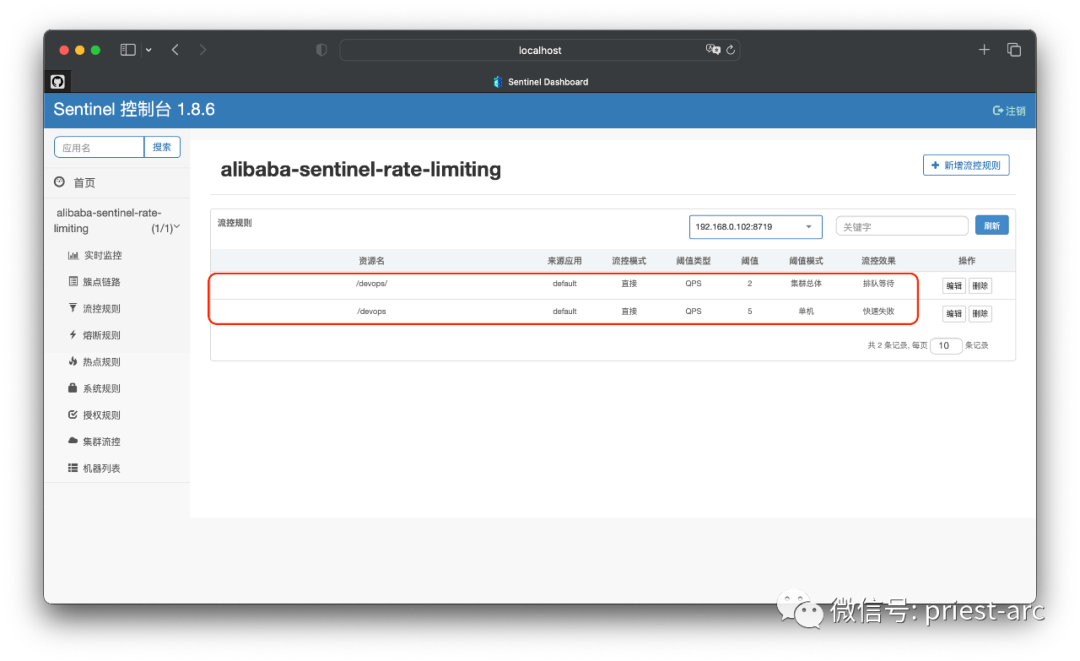Translate page using the address bar icon

click(712, 50)
